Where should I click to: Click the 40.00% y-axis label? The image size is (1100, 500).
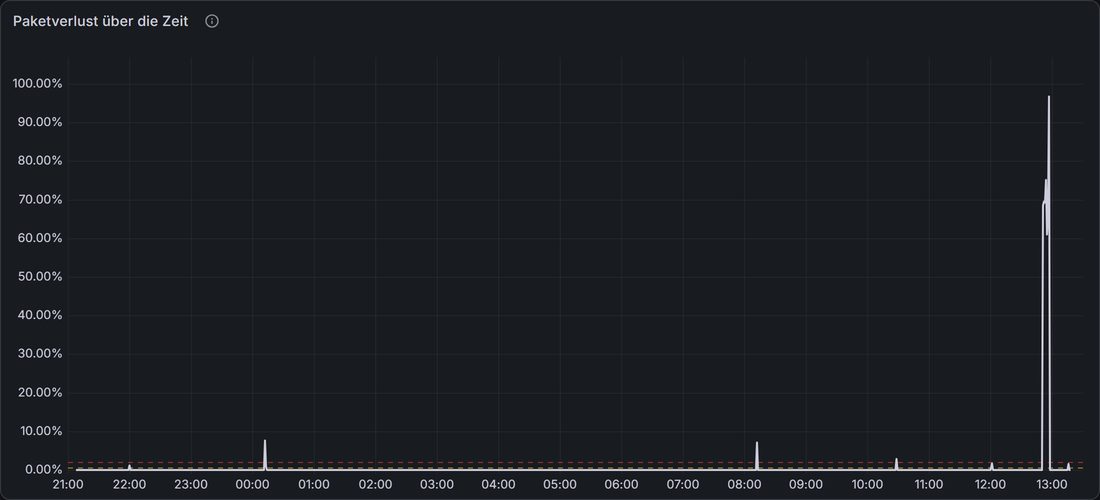pos(40,316)
